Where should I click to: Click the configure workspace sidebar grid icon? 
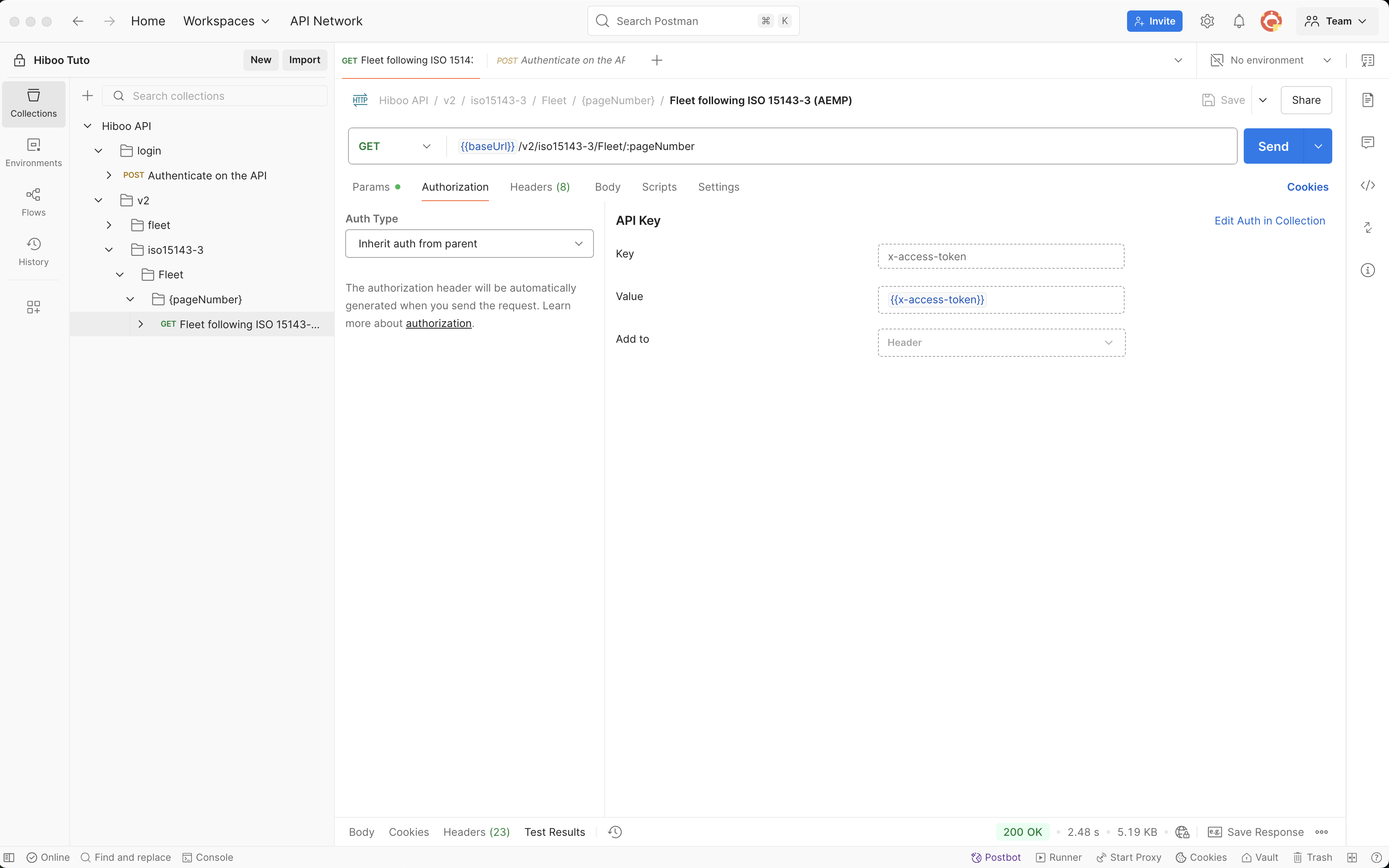point(33,307)
